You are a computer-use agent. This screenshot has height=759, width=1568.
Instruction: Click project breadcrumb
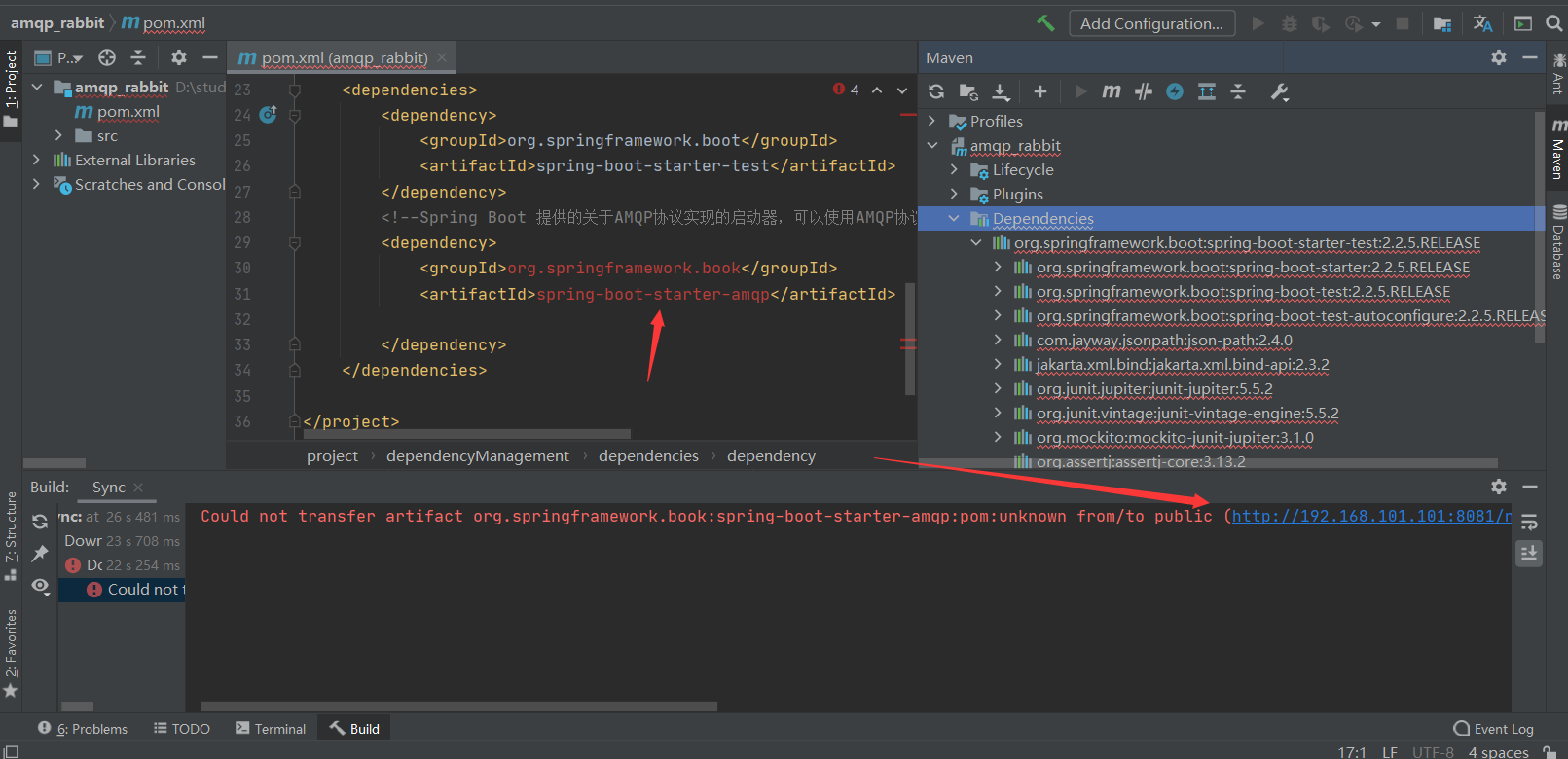pos(332,455)
